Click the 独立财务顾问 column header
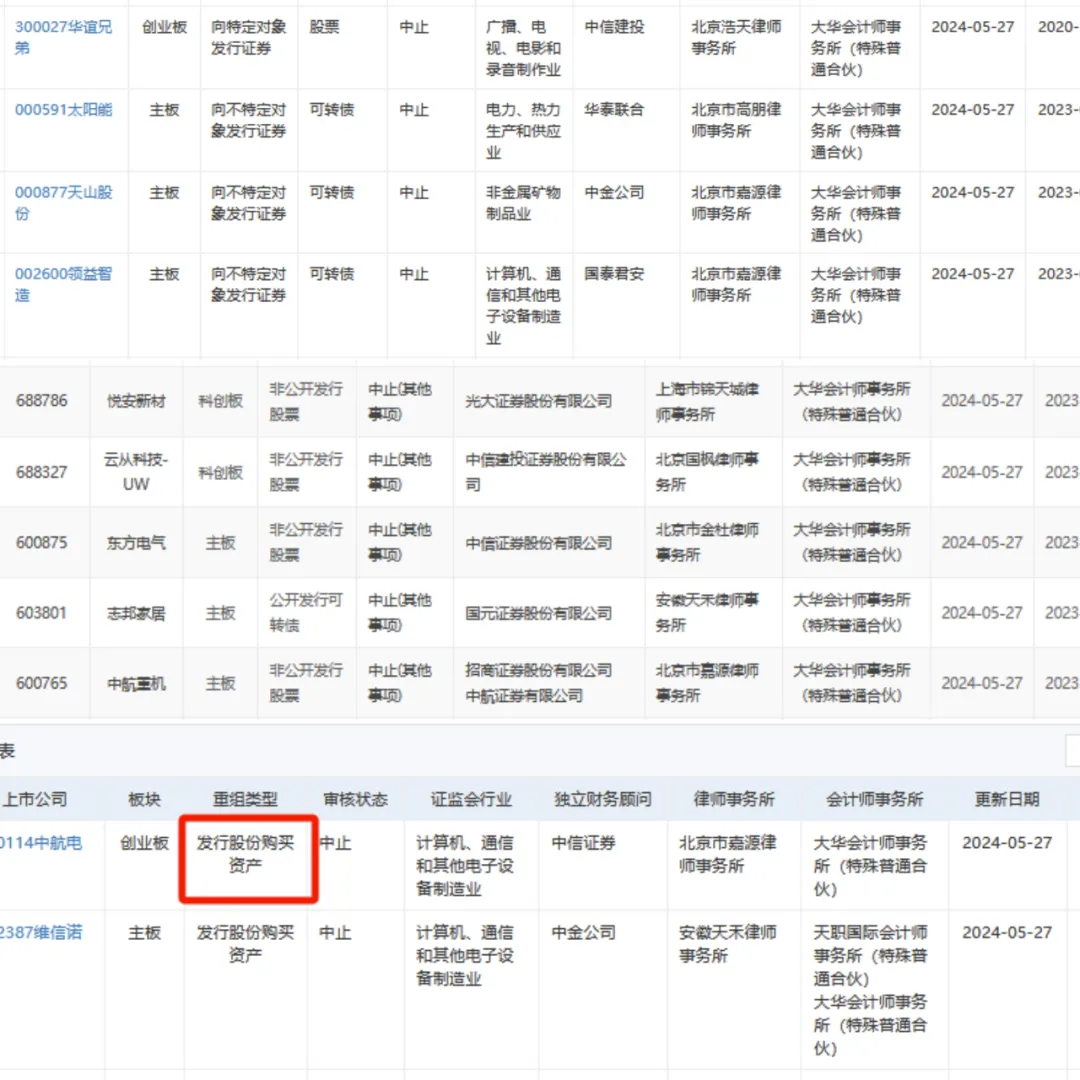The image size is (1080, 1080). click(603, 799)
